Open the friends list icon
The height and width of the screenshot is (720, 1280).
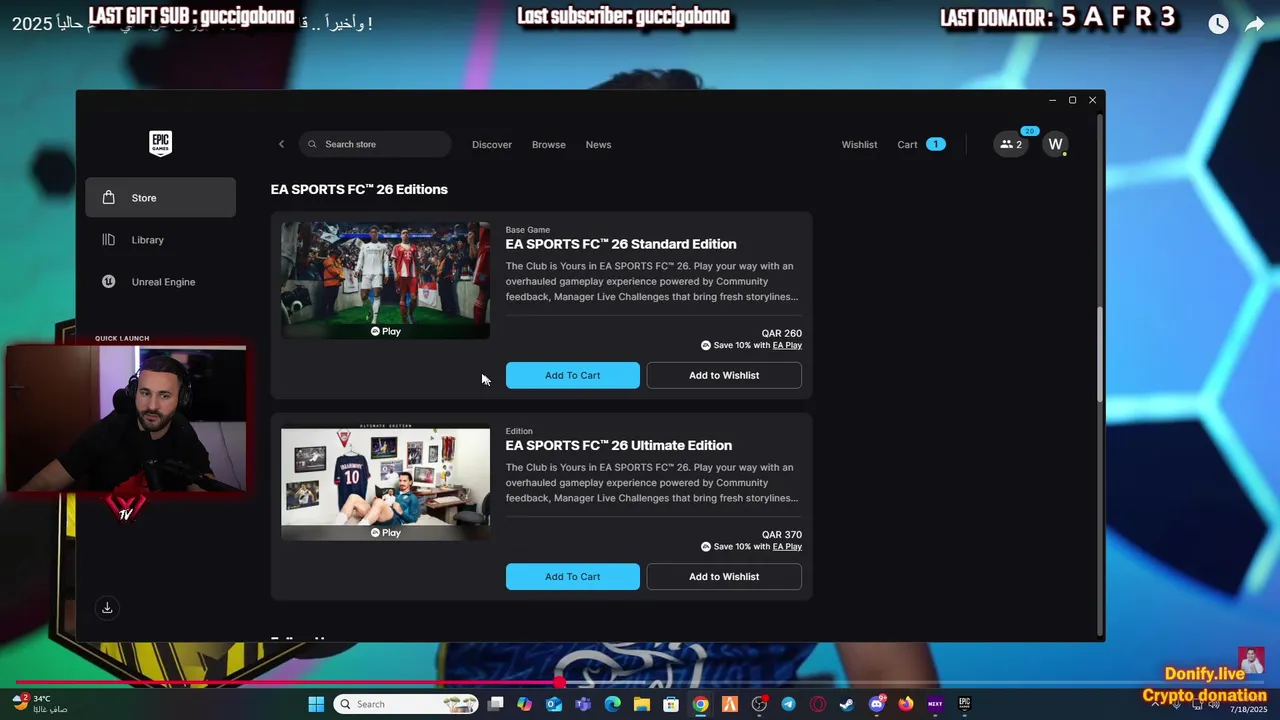click(1010, 144)
